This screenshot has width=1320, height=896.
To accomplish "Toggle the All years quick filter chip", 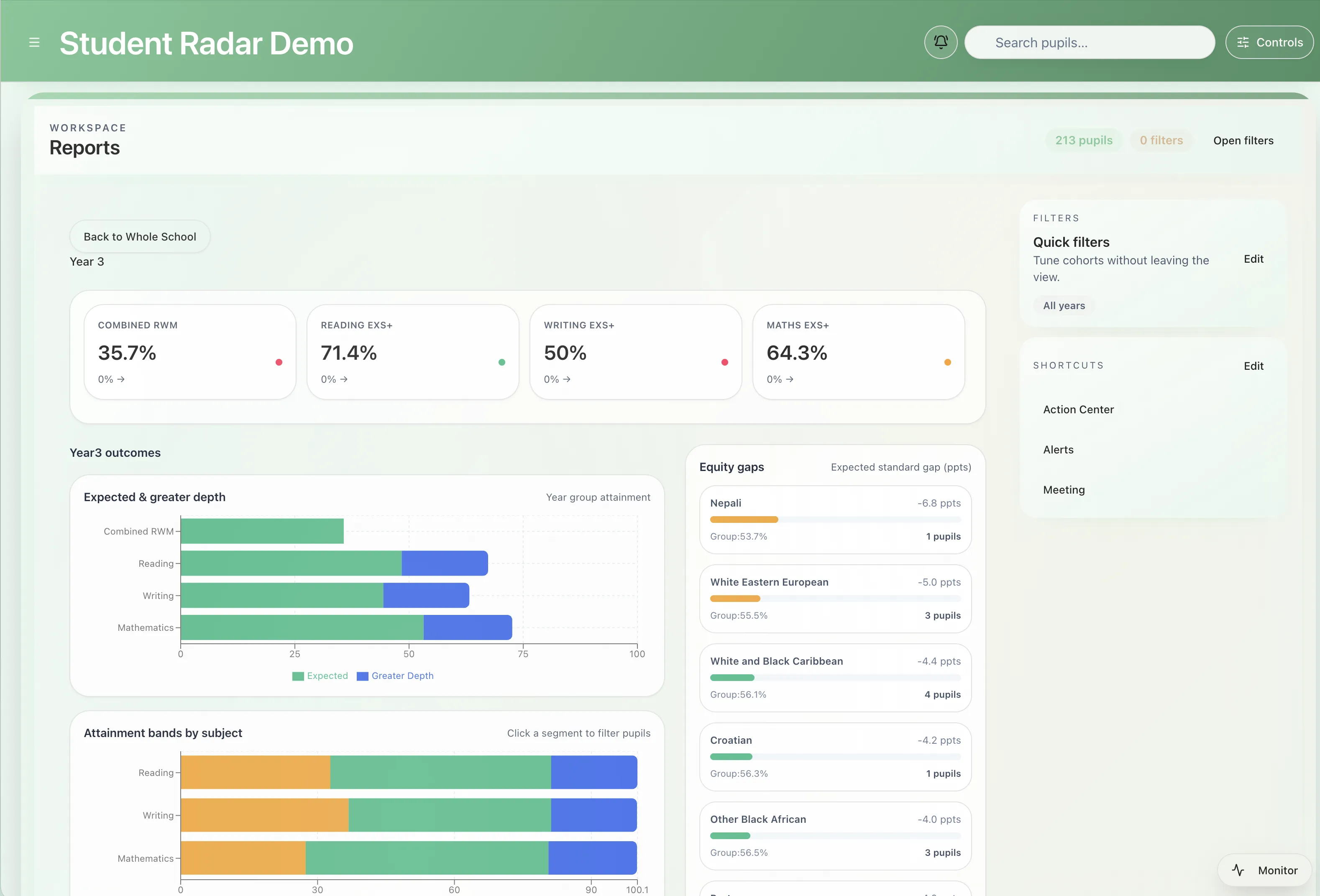I will coord(1064,305).
